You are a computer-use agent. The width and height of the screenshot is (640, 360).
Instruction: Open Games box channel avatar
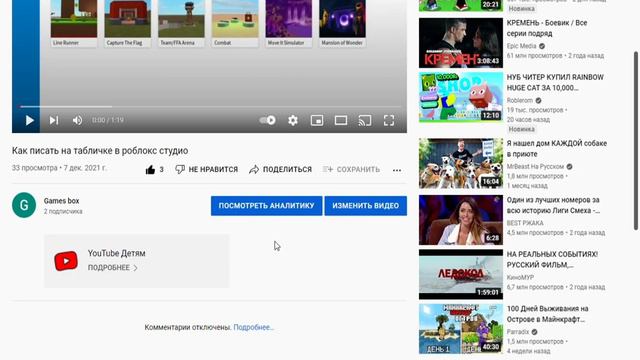click(24, 205)
